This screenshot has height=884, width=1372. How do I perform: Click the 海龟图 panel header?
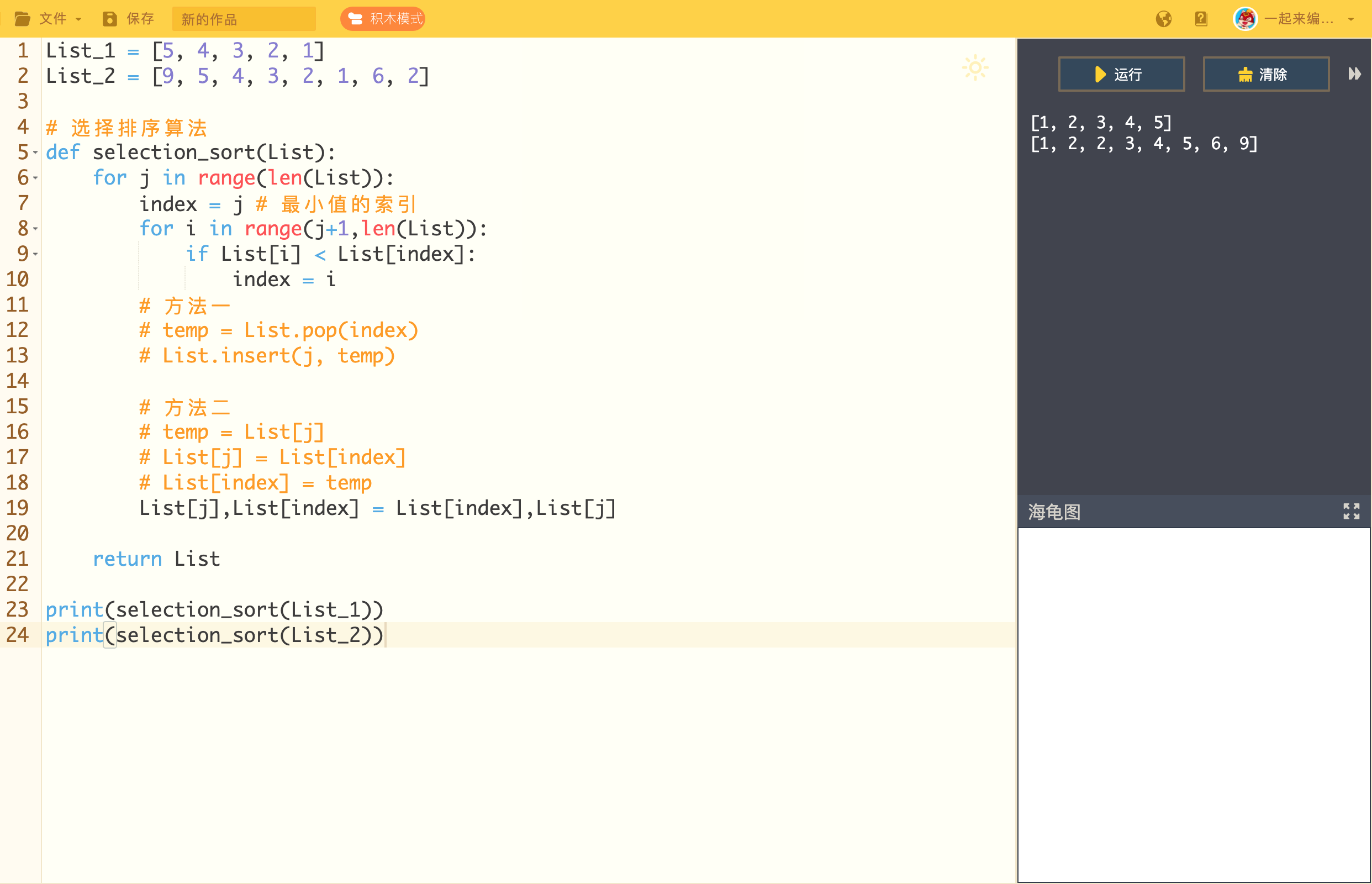(x=1194, y=512)
